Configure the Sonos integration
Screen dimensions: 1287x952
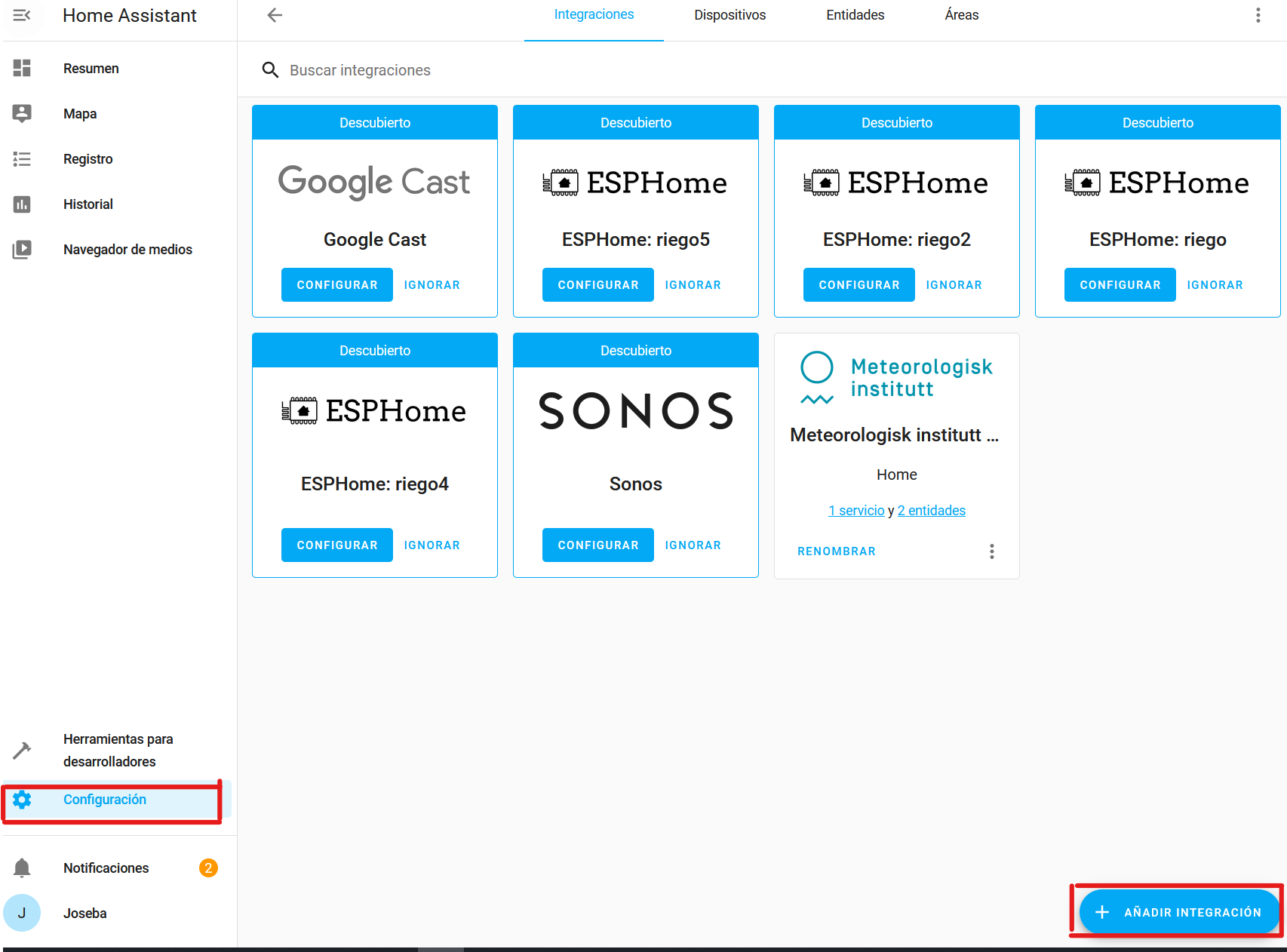click(x=598, y=545)
